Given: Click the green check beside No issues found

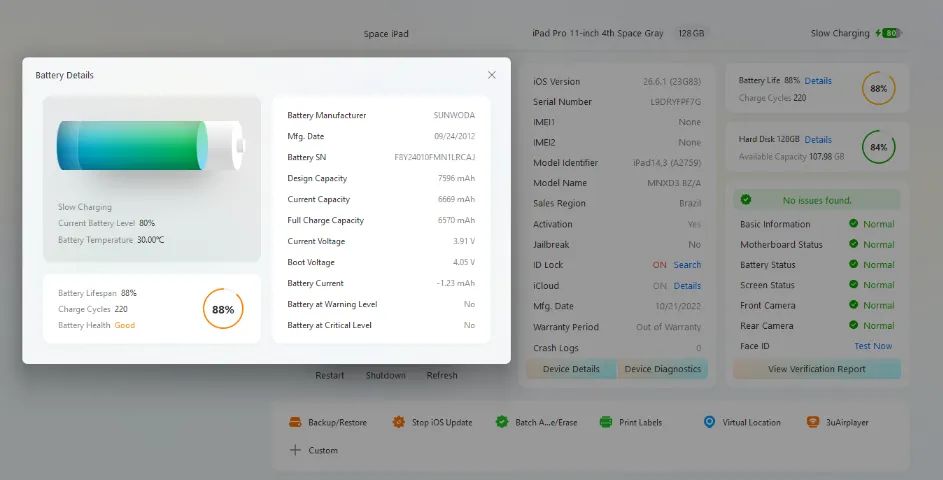Looking at the screenshot, I should (x=746, y=200).
